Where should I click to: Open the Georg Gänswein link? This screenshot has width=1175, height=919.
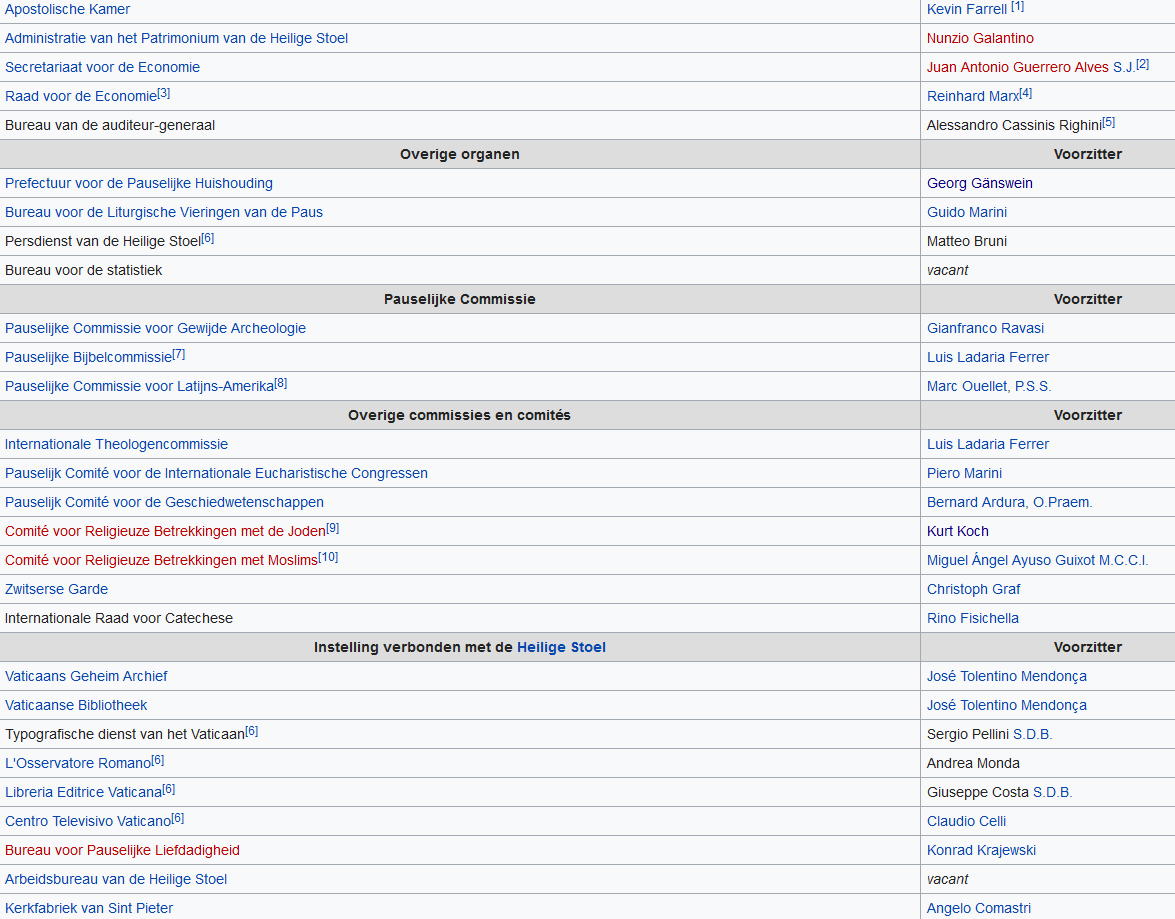click(x=979, y=183)
